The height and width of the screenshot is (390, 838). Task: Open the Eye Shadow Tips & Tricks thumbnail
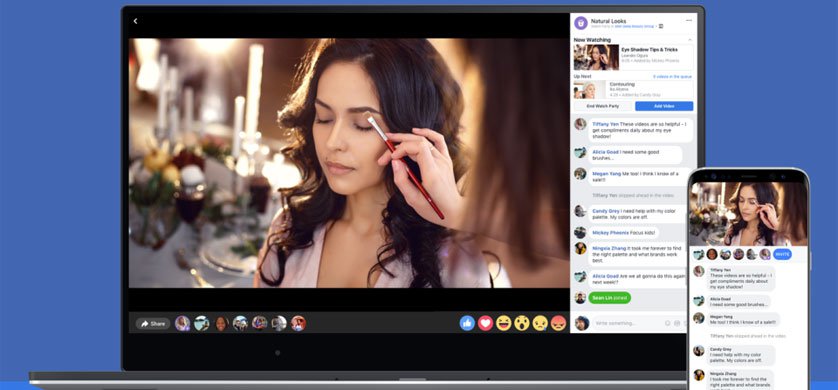coord(596,57)
